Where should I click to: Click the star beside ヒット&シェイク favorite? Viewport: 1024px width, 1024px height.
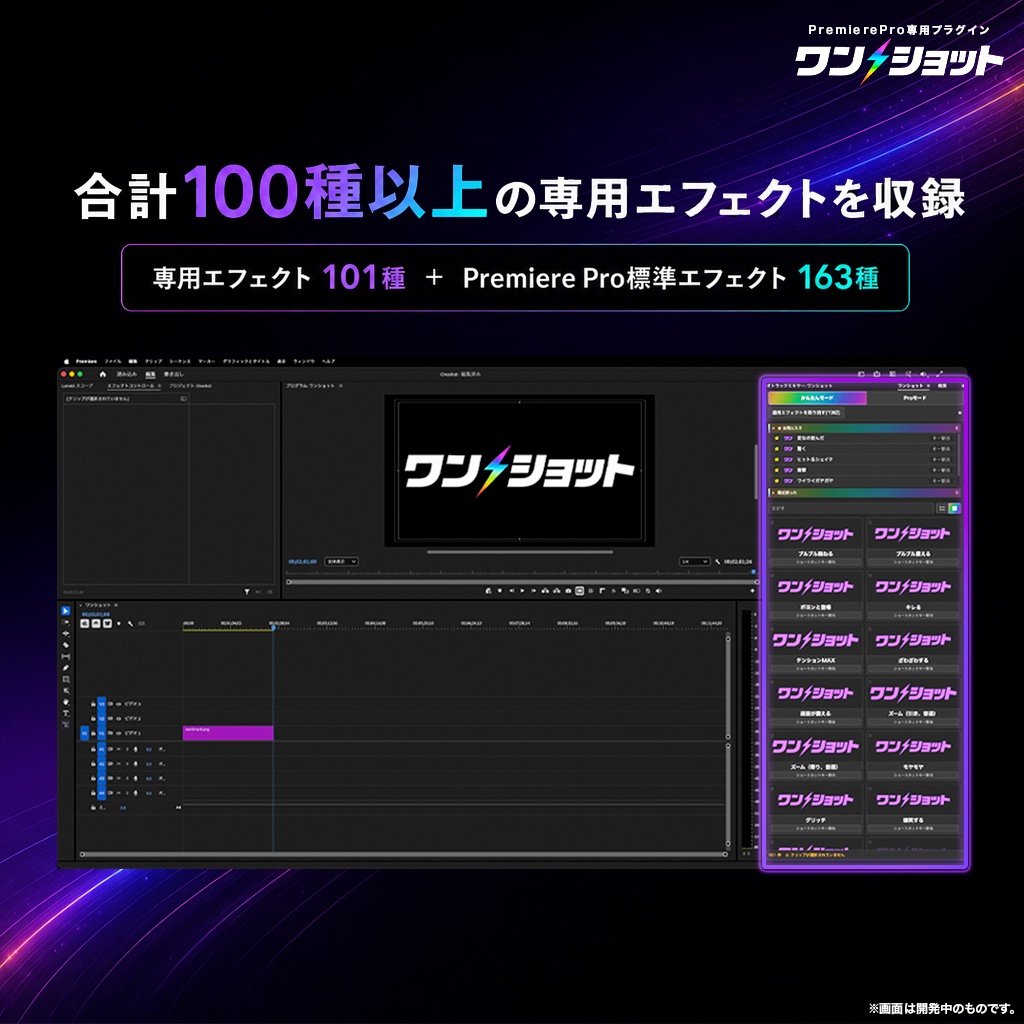point(776,459)
